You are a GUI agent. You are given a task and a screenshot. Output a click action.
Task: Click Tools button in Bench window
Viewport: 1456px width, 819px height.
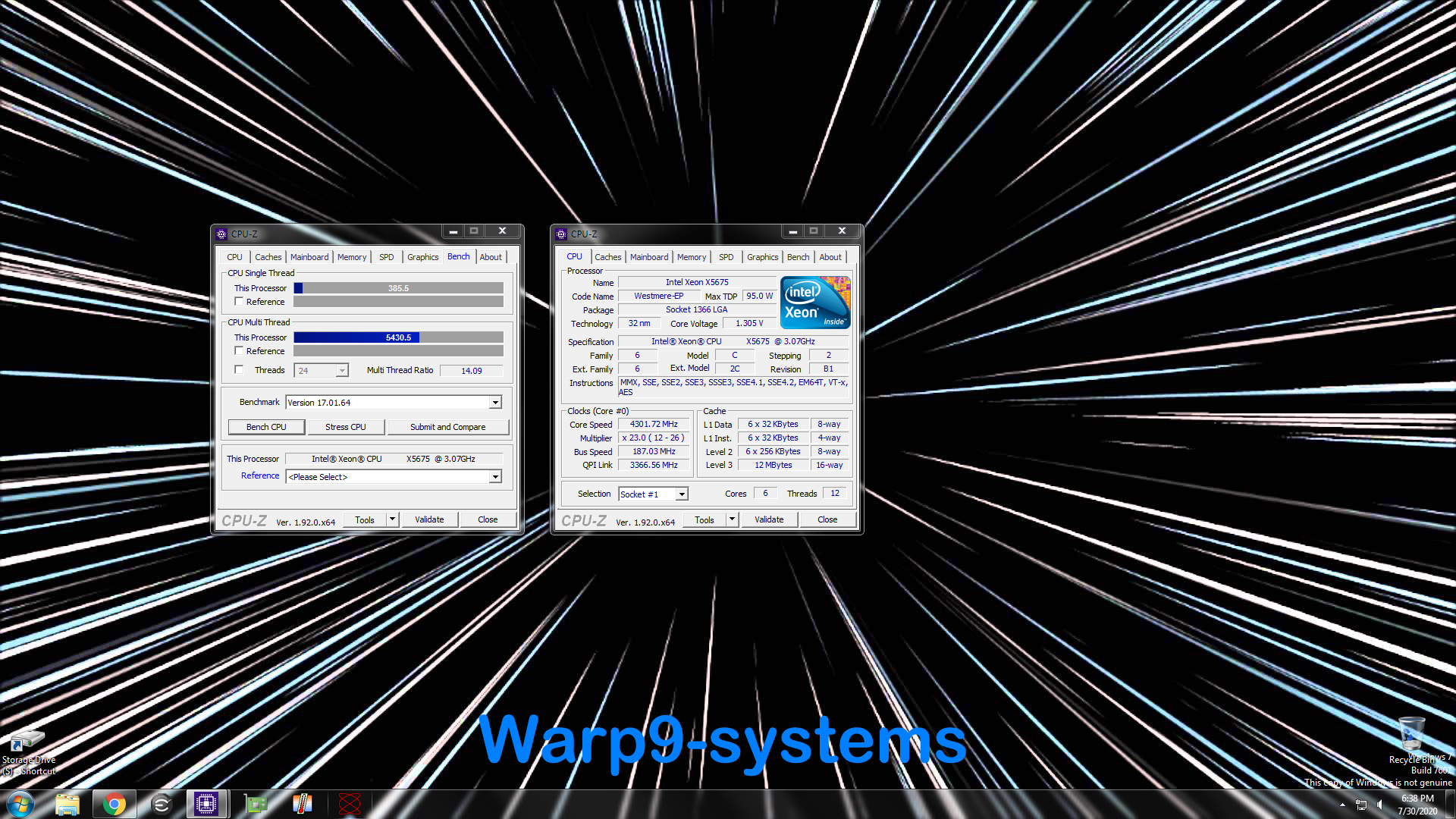pyautogui.click(x=365, y=519)
